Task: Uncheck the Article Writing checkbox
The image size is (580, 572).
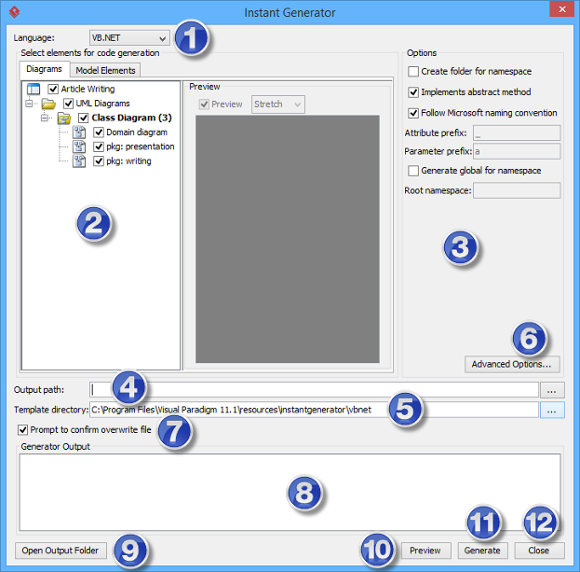Action: pos(53,89)
